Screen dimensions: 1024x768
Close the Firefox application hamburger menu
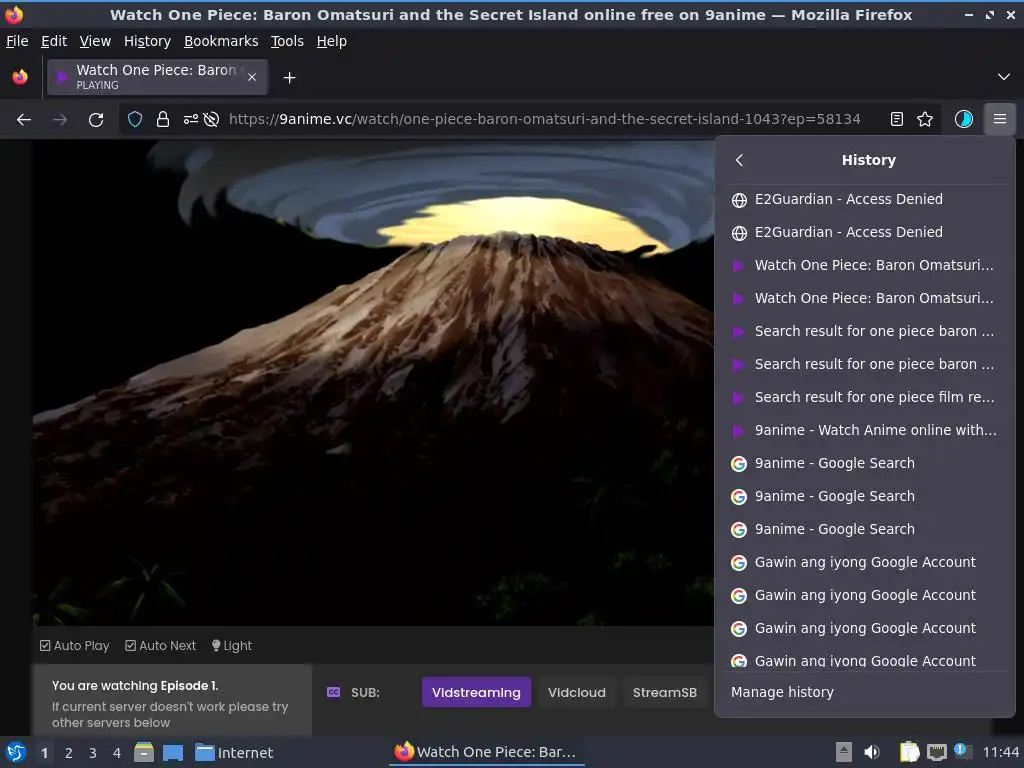(1000, 120)
